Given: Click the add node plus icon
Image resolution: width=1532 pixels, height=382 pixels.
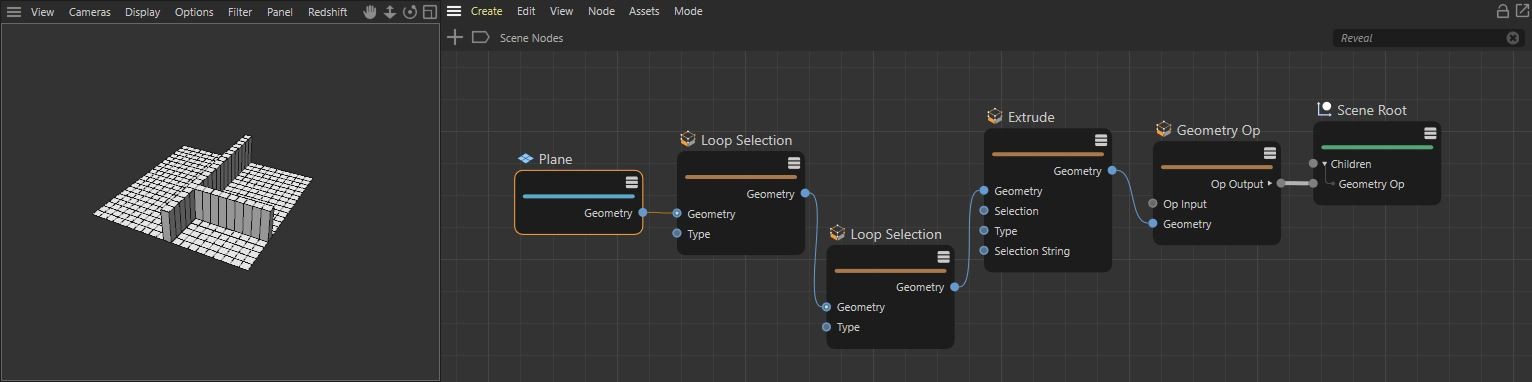Looking at the screenshot, I should click(x=455, y=37).
